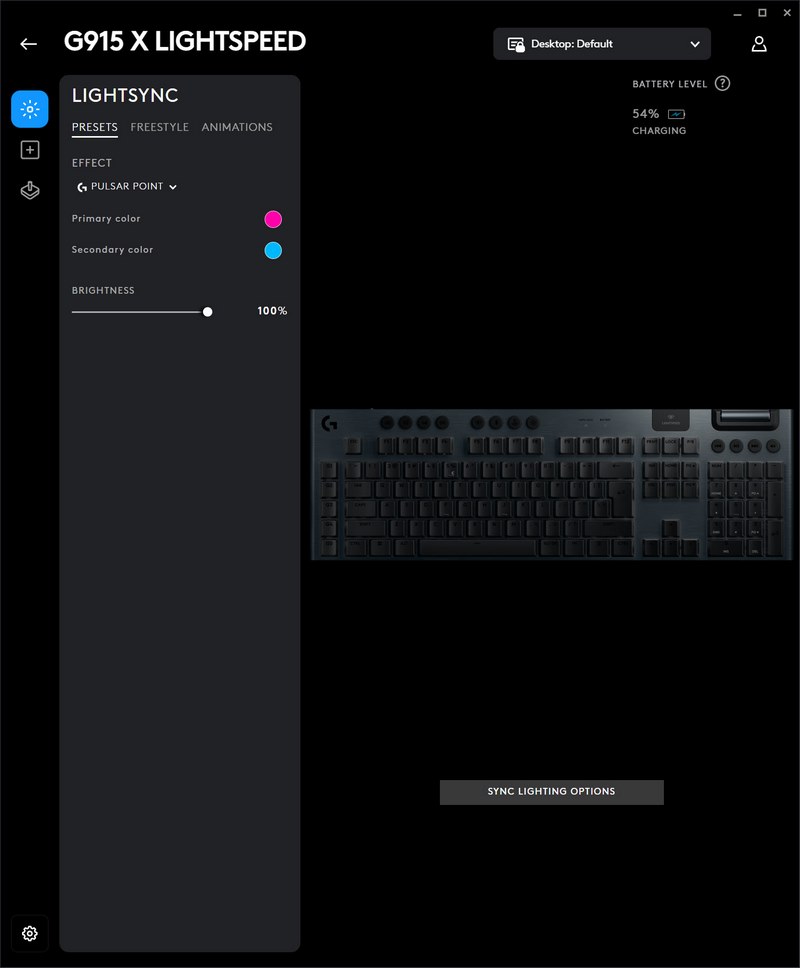Open settings gear icon at bottom left

30,933
